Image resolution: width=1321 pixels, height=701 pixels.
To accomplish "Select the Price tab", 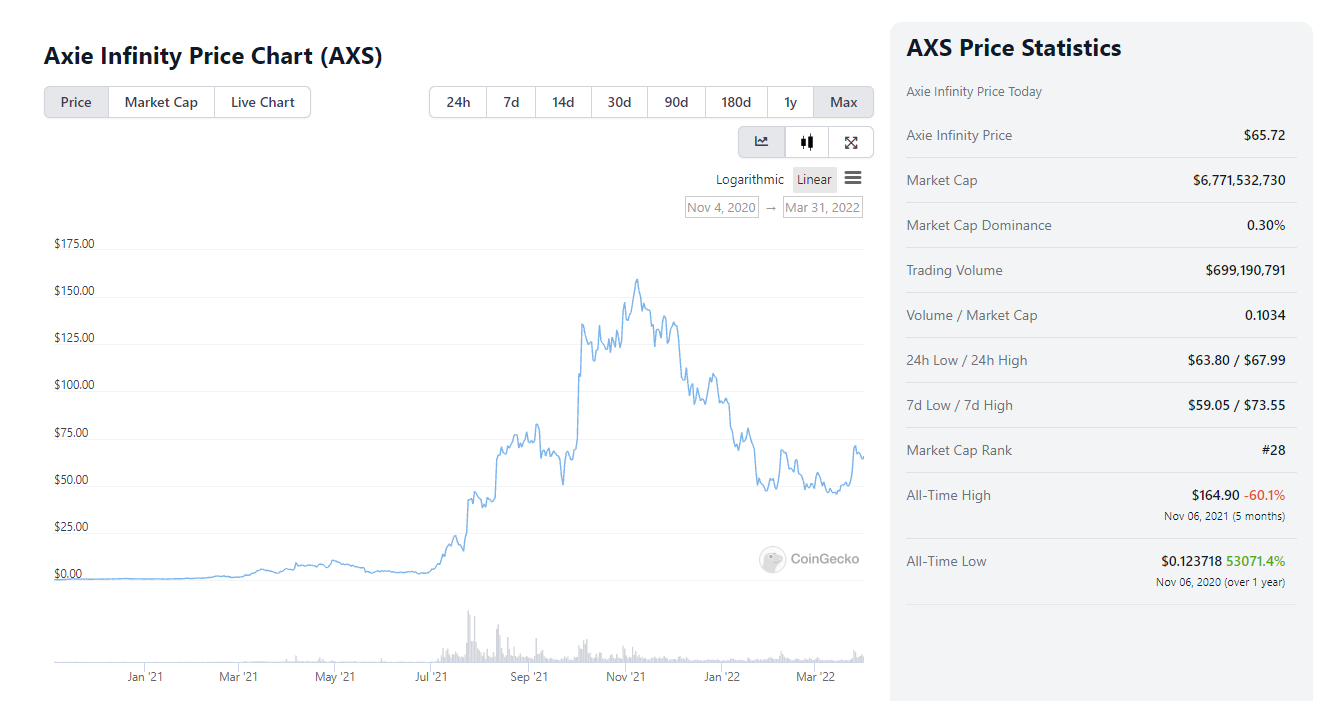I will pos(76,102).
